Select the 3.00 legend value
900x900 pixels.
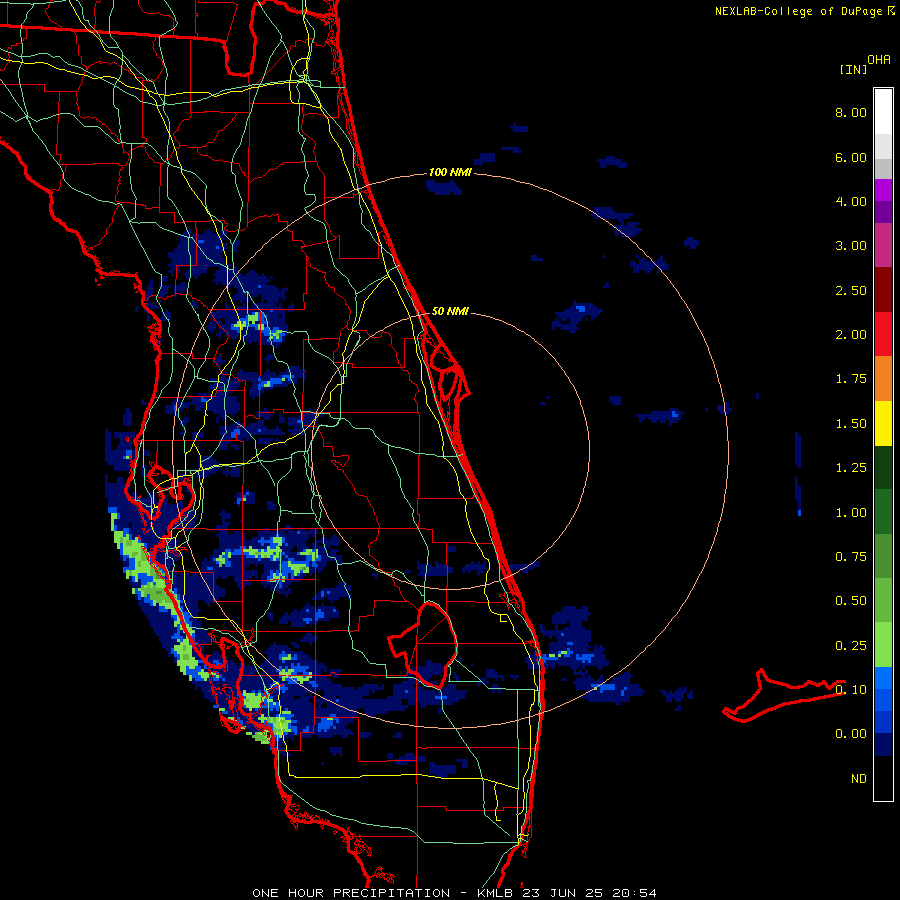[851, 246]
